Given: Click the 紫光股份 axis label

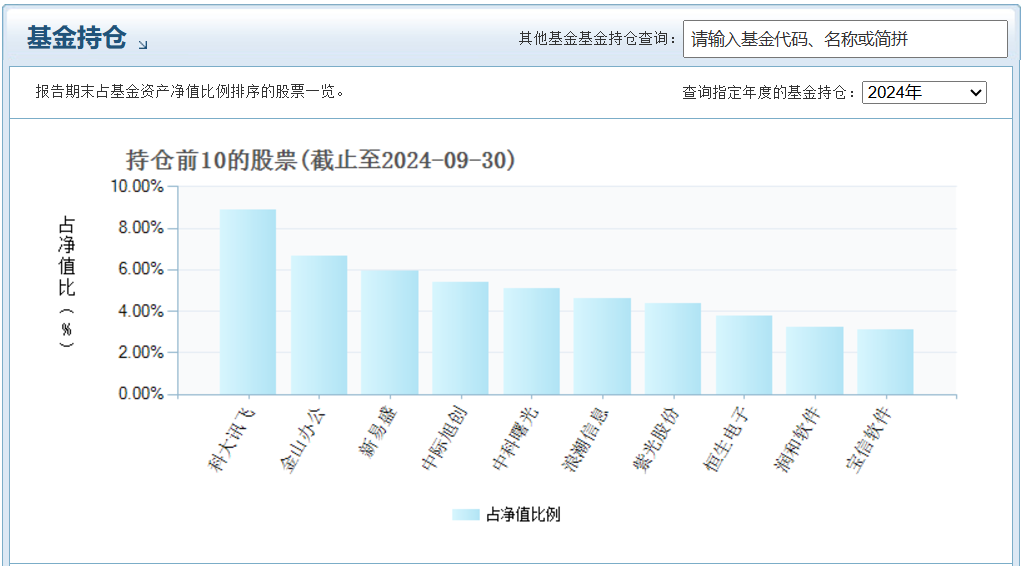Looking at the screenshot, I should point(656,440).
